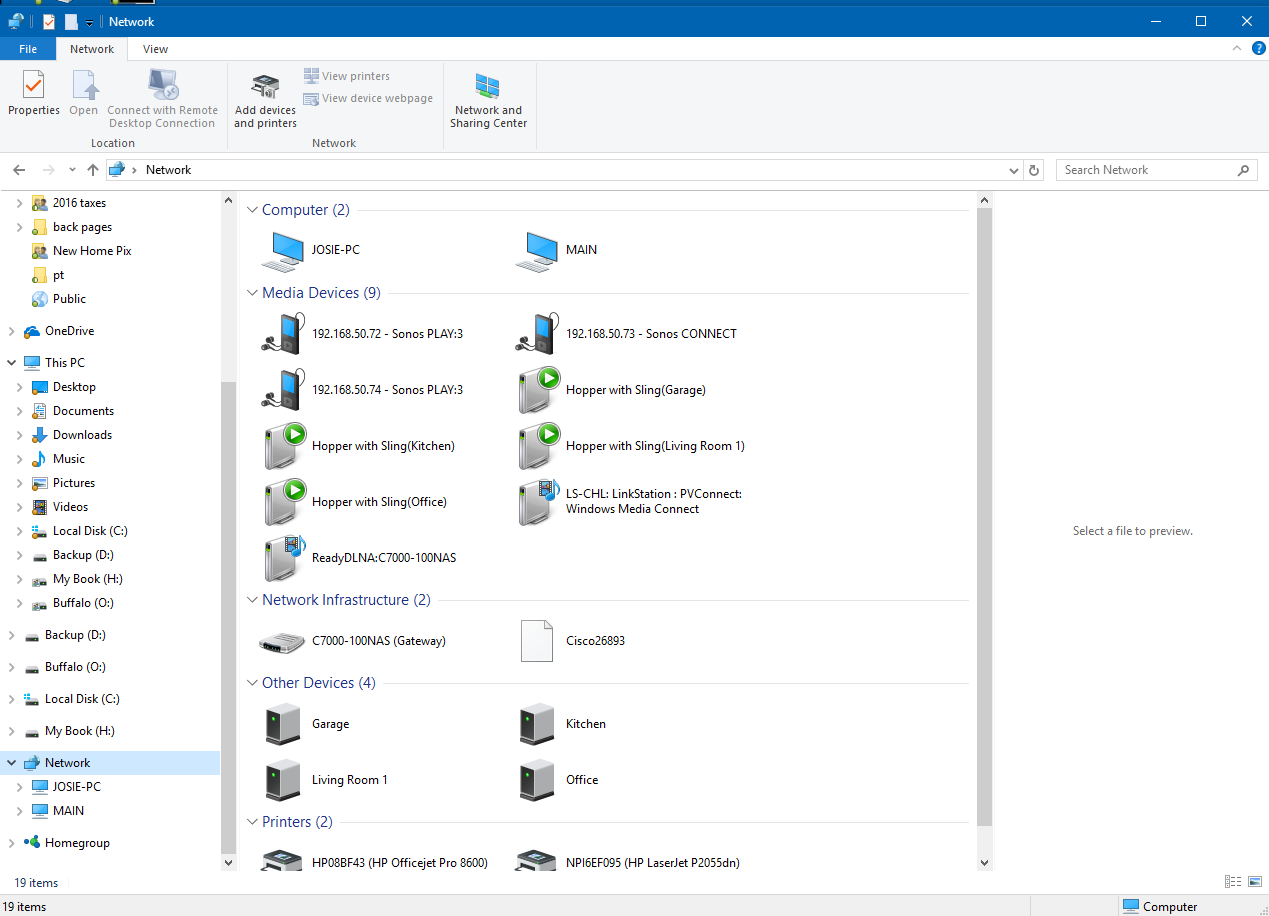Go up one level with the up arrow
Screen dimensions: 1269x916
point(93,170)
